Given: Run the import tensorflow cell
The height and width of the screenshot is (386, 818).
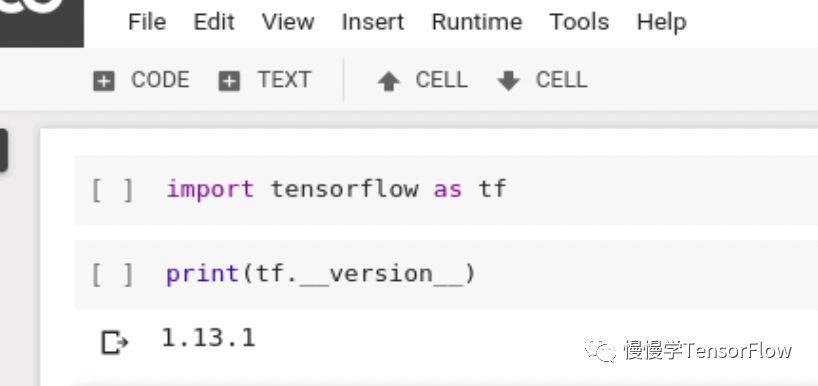Looking at the screenshot, I should (112, 190).
